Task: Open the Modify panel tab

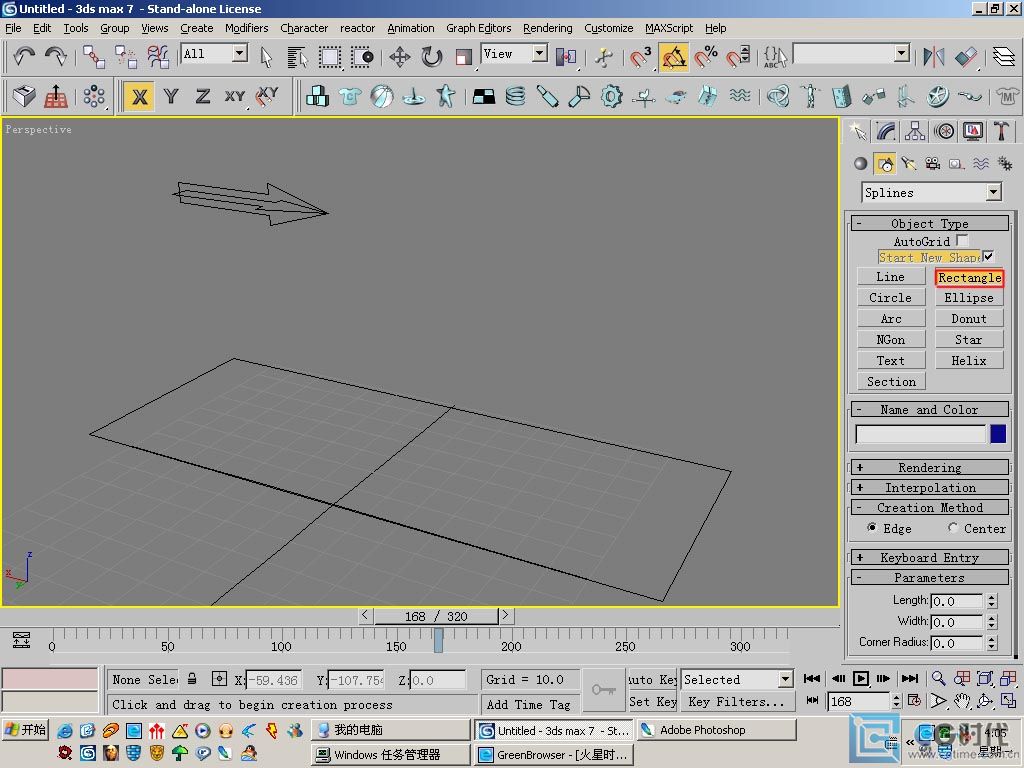Action: coord(886,131)
